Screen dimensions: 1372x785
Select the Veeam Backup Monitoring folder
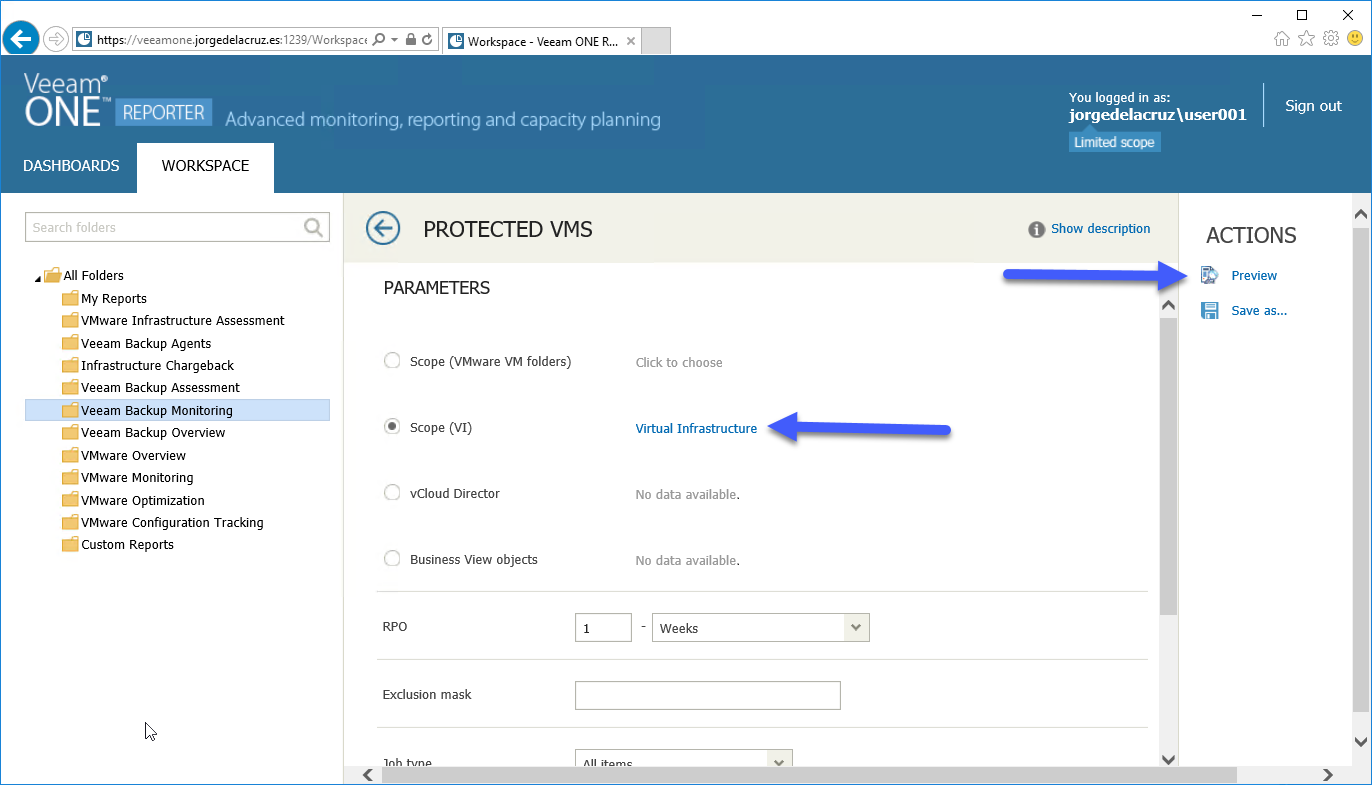(x=177, y=410)
